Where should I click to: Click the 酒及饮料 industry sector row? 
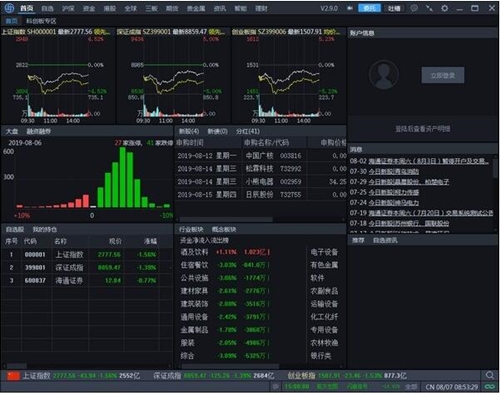225,252
